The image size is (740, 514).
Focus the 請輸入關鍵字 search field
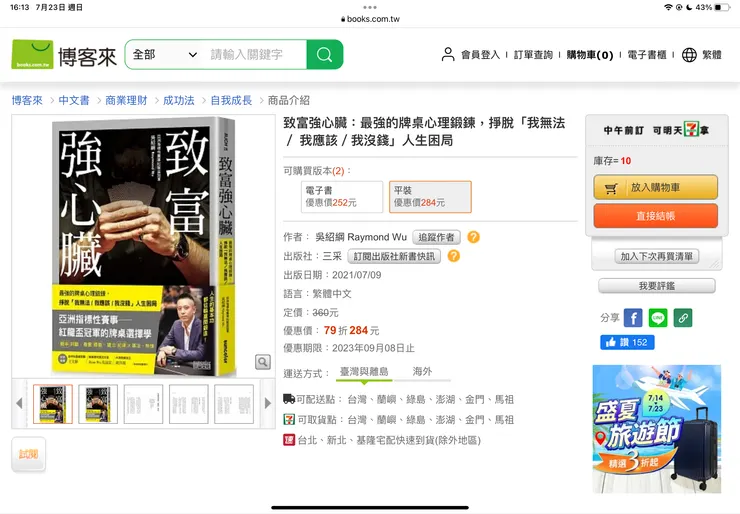[x=255, y=54]
